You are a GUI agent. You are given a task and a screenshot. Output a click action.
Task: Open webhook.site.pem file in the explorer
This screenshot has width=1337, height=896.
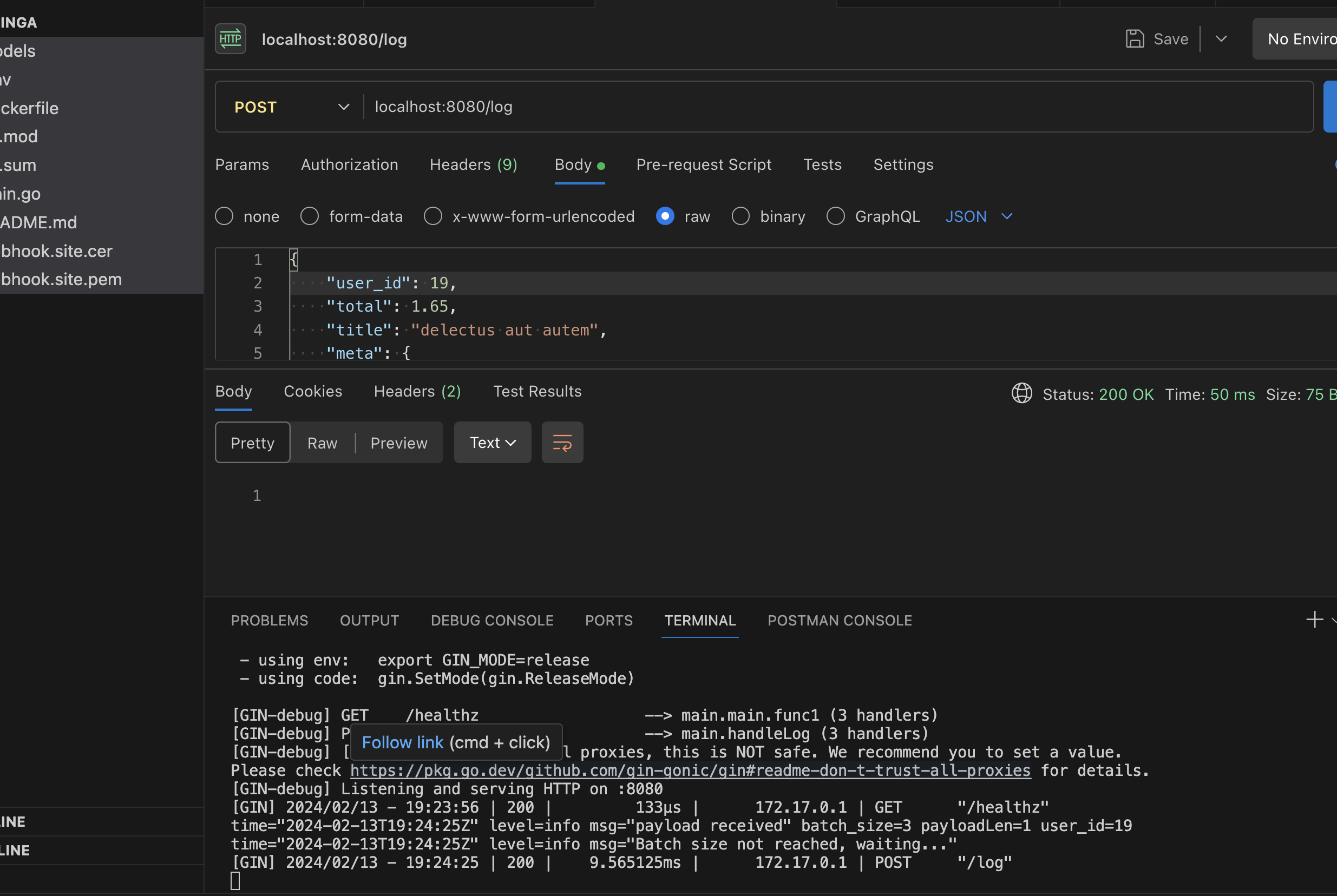61,279
